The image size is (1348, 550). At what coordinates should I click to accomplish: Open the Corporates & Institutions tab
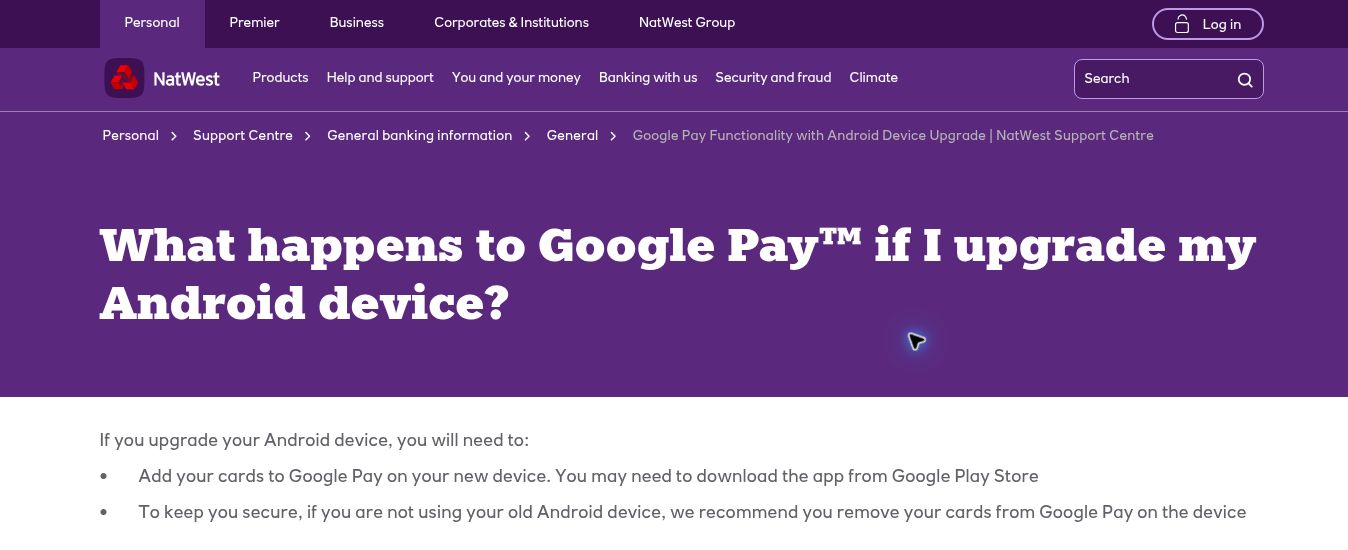click(511, 23)
